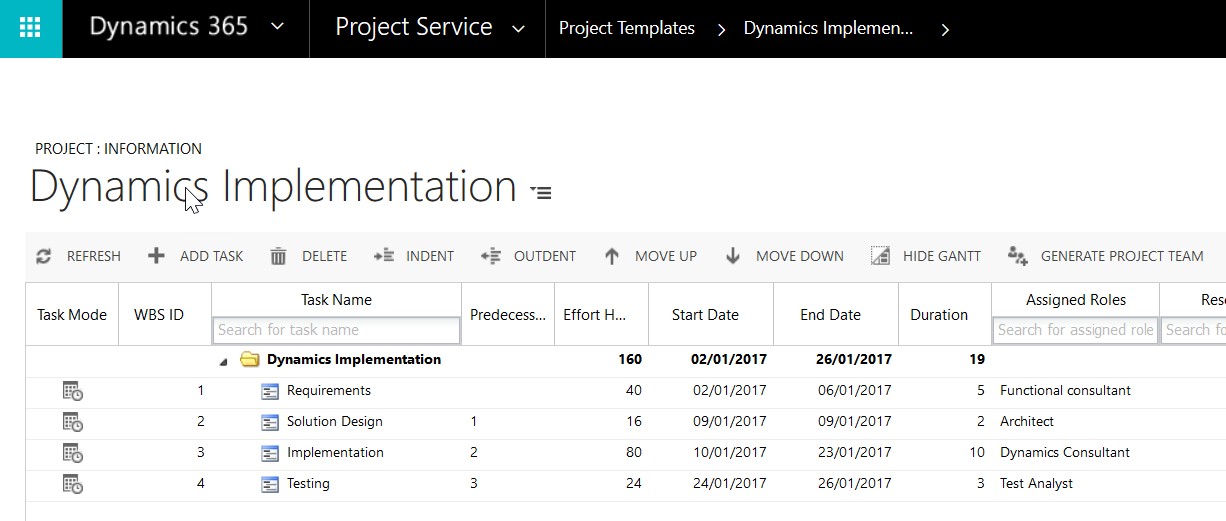Viewport: 1226px width, 521px height.
Task: Click GENERATE PROJECT TEAM label
Action: 1122,256
